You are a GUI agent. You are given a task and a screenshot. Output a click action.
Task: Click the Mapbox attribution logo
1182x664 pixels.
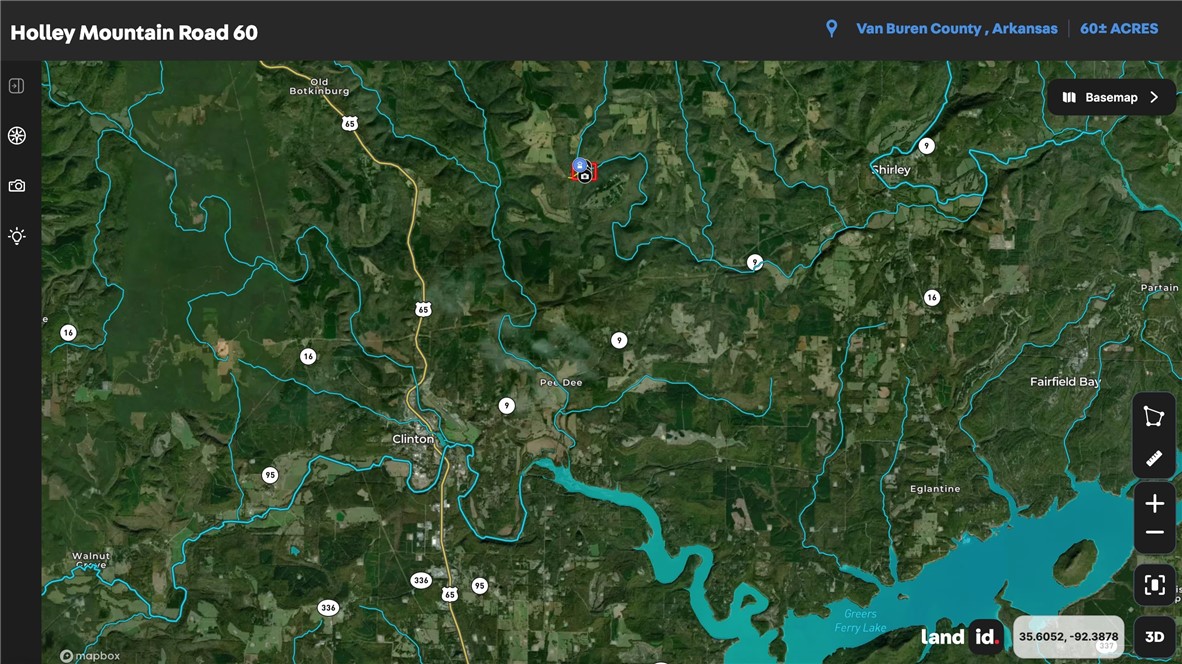(x=90, y=656)
